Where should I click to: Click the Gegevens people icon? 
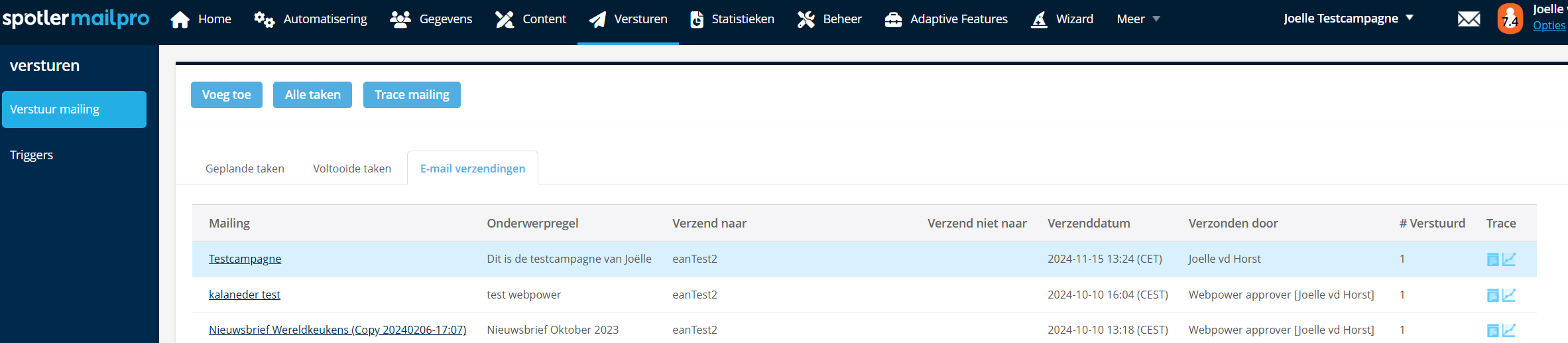pyautogui.click(x=400, y=19)
